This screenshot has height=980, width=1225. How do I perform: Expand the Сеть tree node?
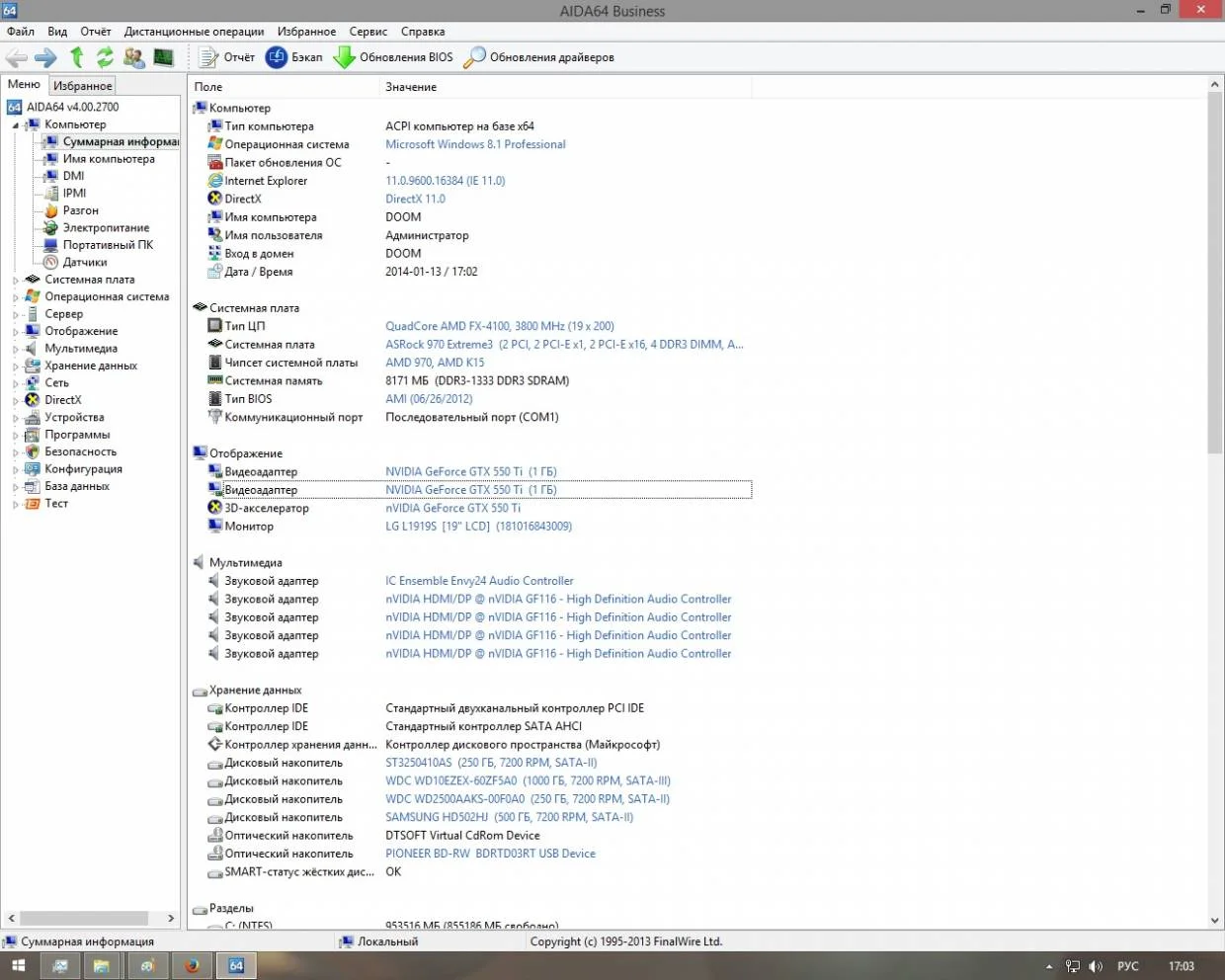15,383
